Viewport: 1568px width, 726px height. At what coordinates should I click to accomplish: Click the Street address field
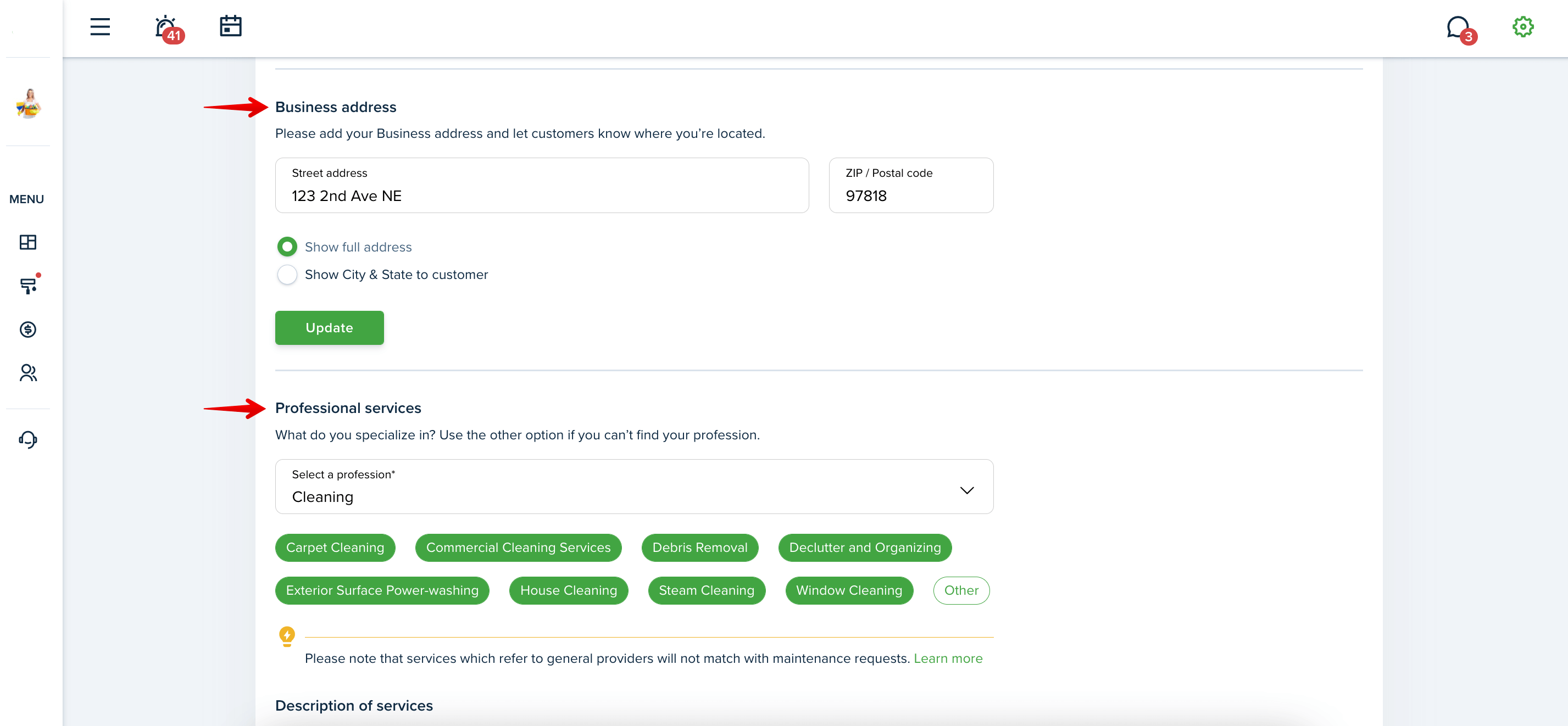(x=542, y=185)
